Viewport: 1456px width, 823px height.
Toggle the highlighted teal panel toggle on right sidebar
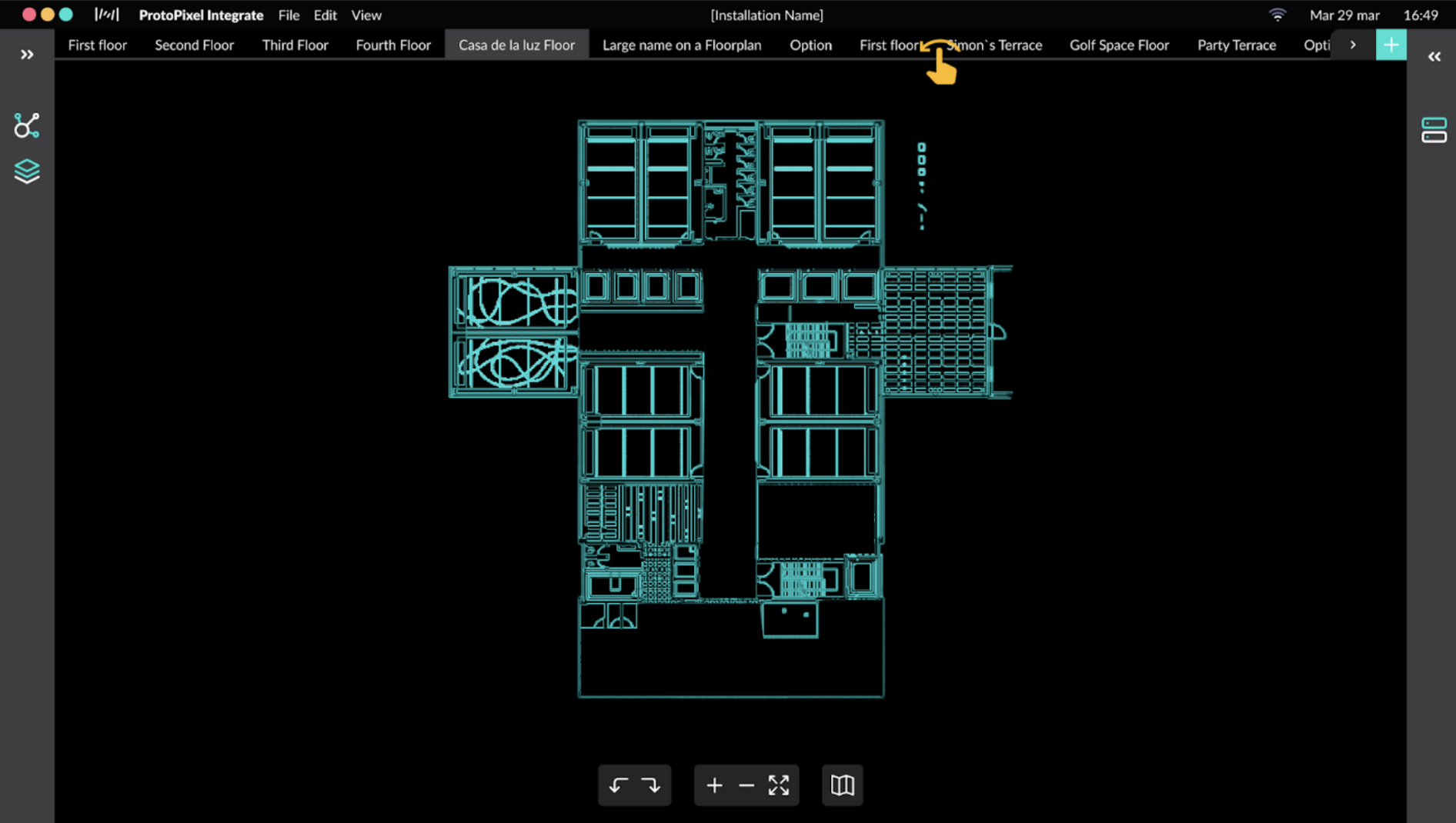(x=1434, y=123)
